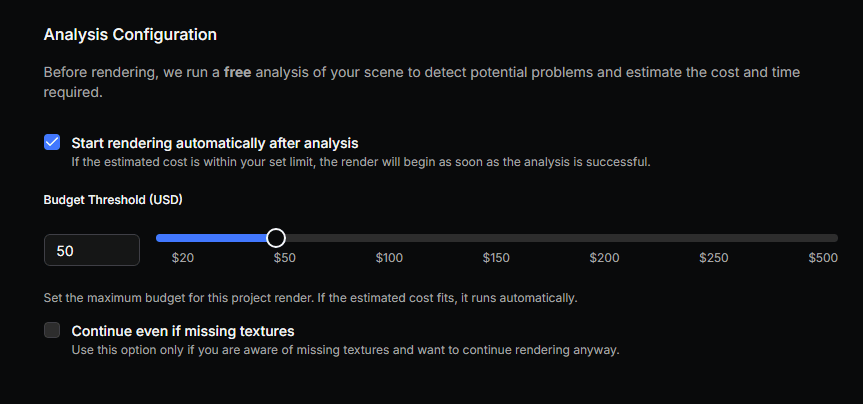
Task: Pick the $200 tick label on budget slider
Action: (x=604, y=258)
